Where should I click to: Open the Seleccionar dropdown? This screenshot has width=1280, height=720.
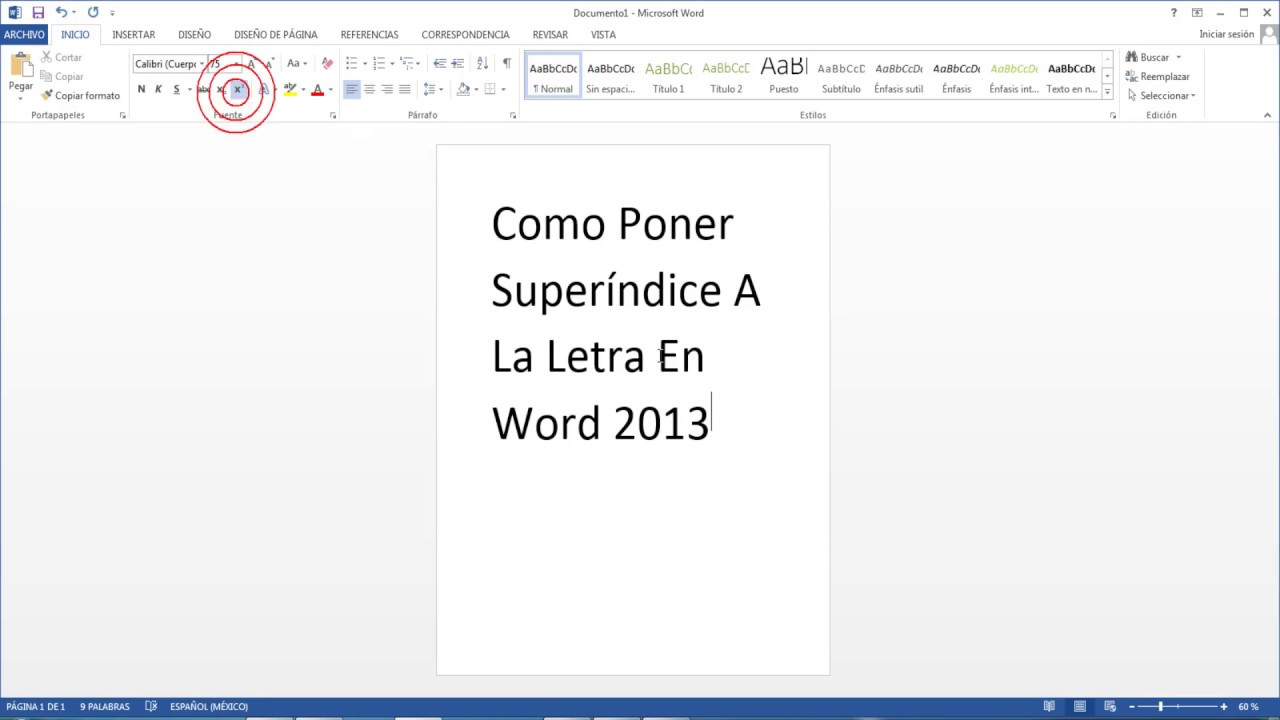1161,96
